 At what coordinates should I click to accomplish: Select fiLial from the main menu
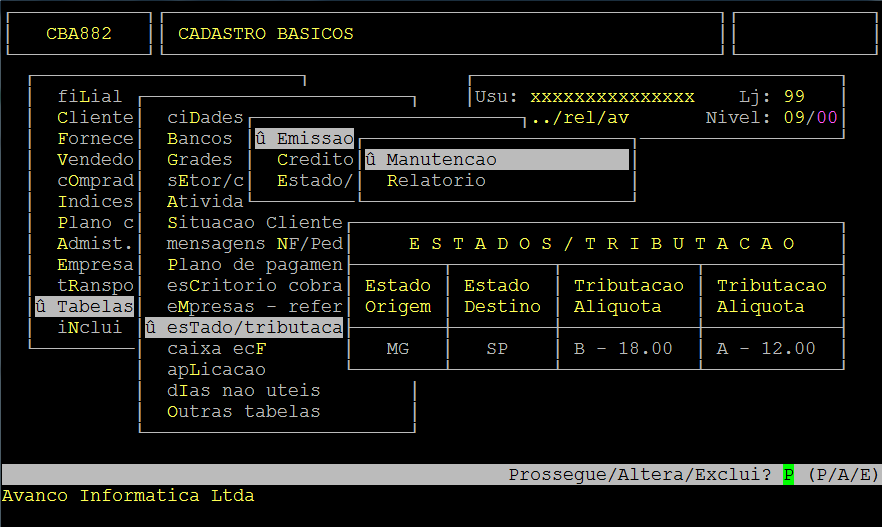coord(90,97)
